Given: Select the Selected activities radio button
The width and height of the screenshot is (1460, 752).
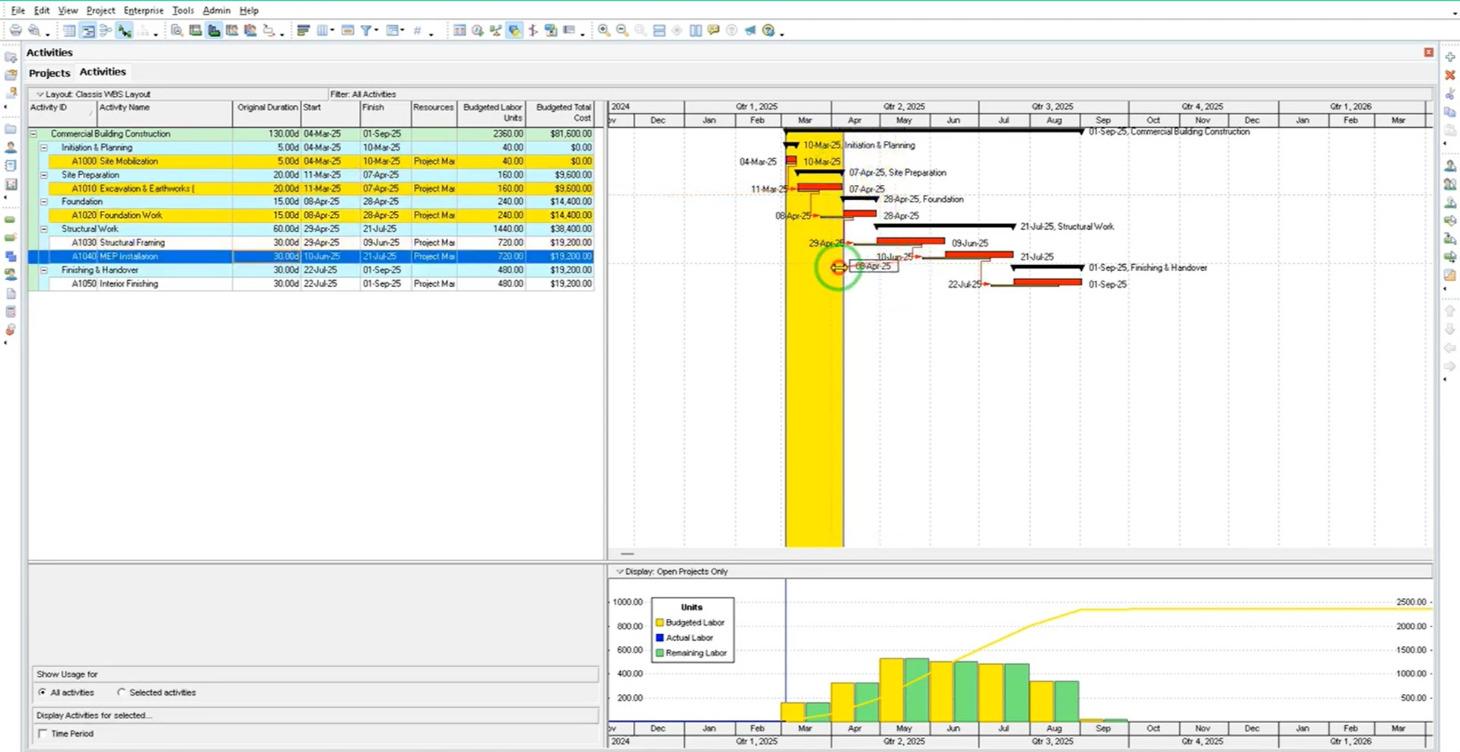Looking at the screenshot, I should (x=121, y=692).
